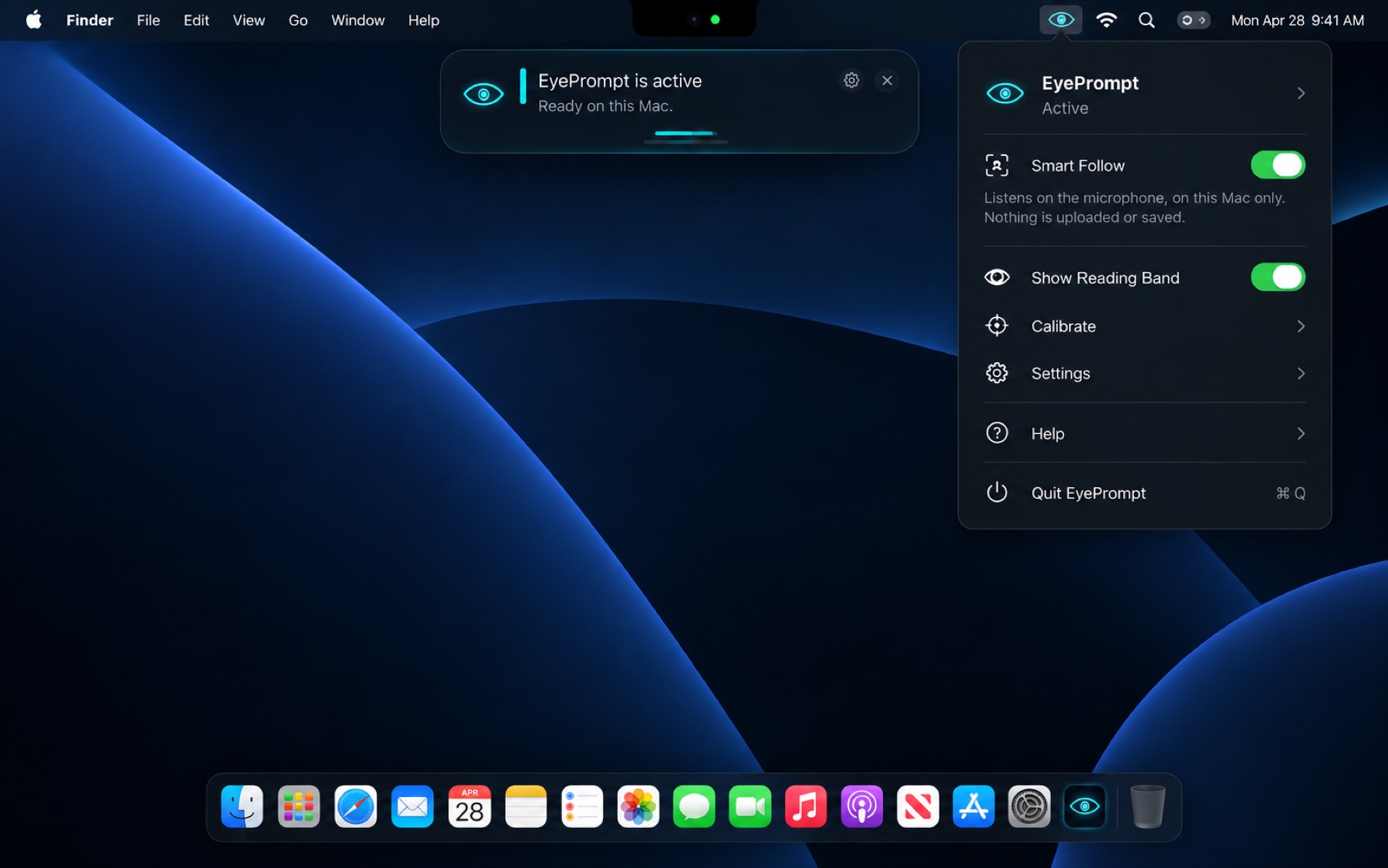Expand Help submenu chevron
Screen dimensions: 1388x868
pyautogui.click(x=1301, y=434)
